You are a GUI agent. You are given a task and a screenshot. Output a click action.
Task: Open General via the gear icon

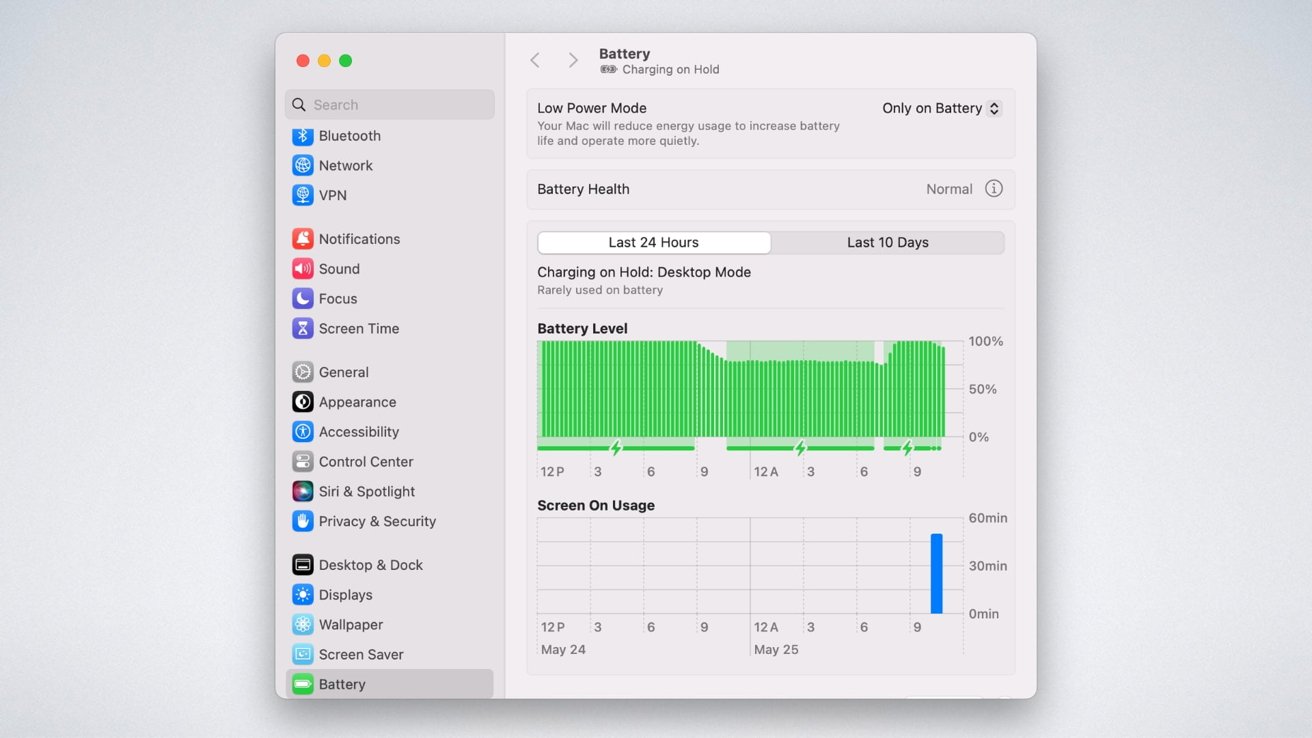click(x=303, y=372)
